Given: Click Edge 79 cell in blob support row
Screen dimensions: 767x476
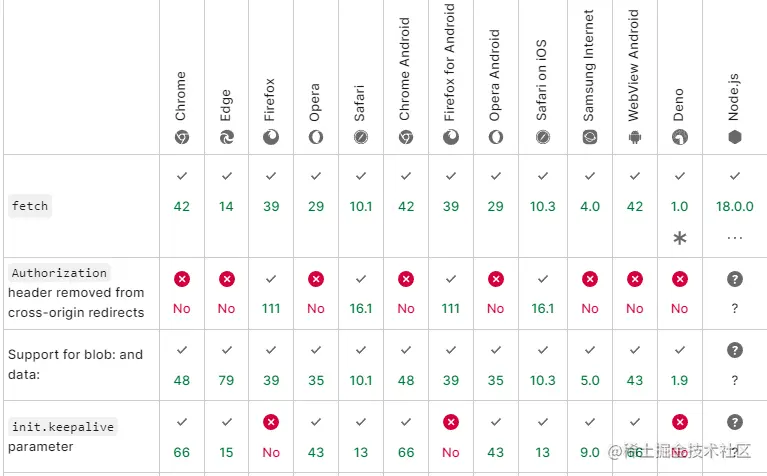Looking at the screenshot, I should (x=226, y=365).
